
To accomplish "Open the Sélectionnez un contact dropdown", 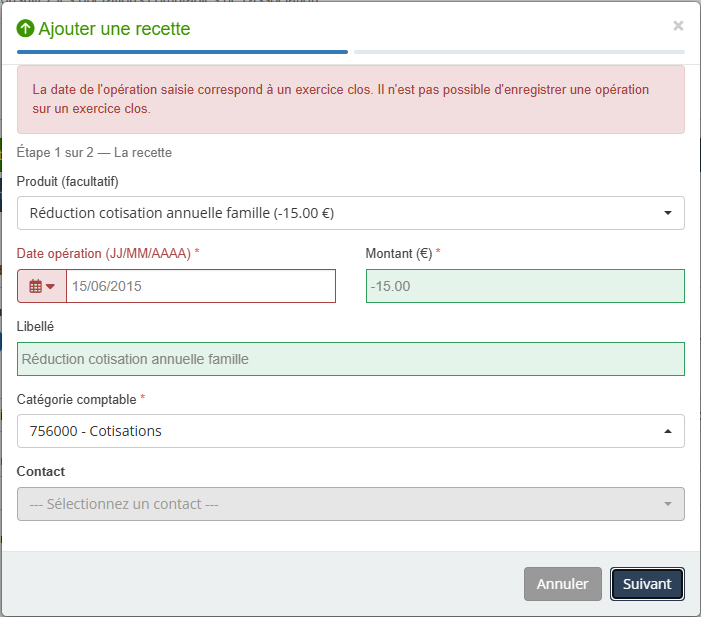I will click(x=350, y=504).
